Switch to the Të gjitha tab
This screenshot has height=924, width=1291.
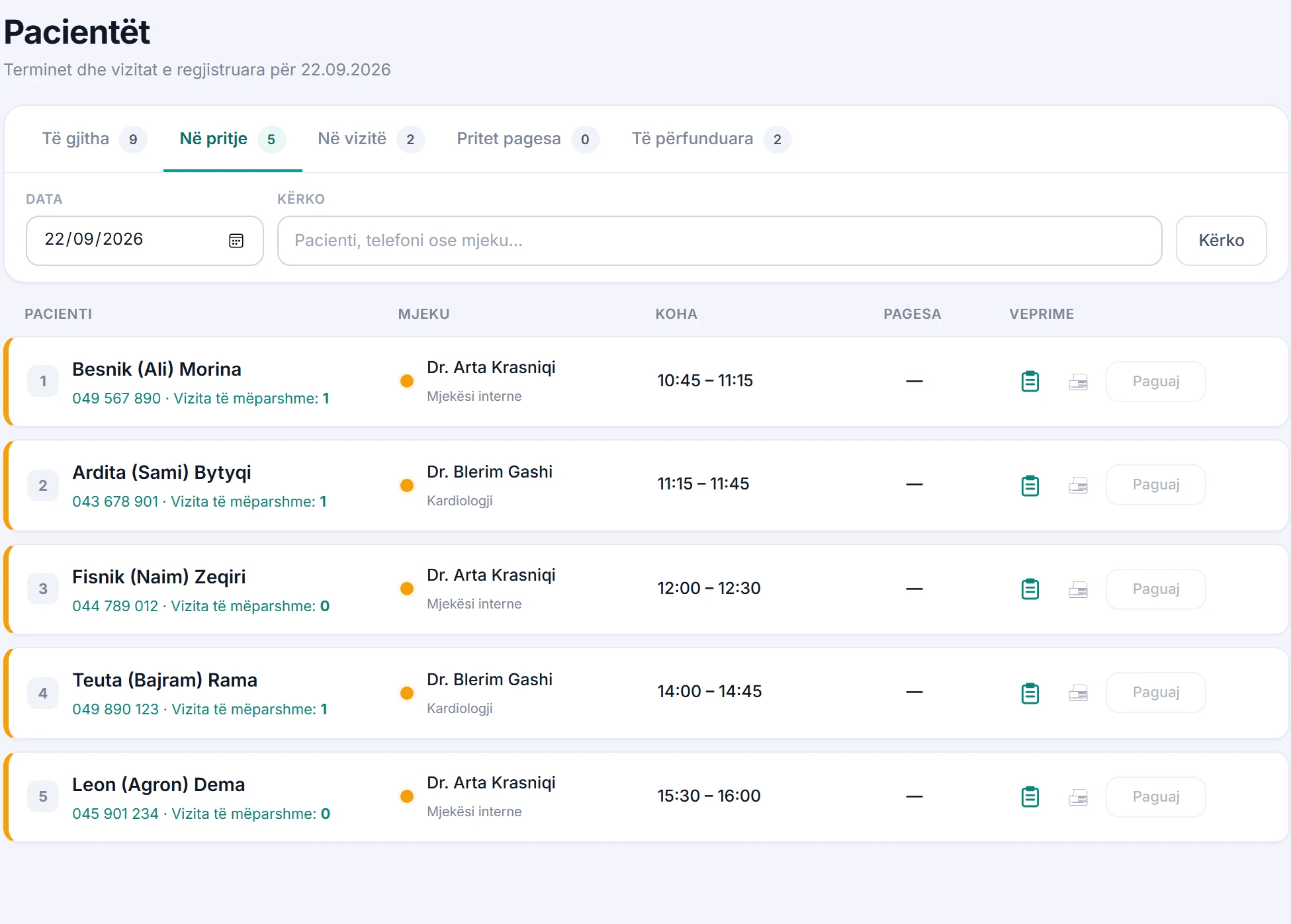click(94, 139)
